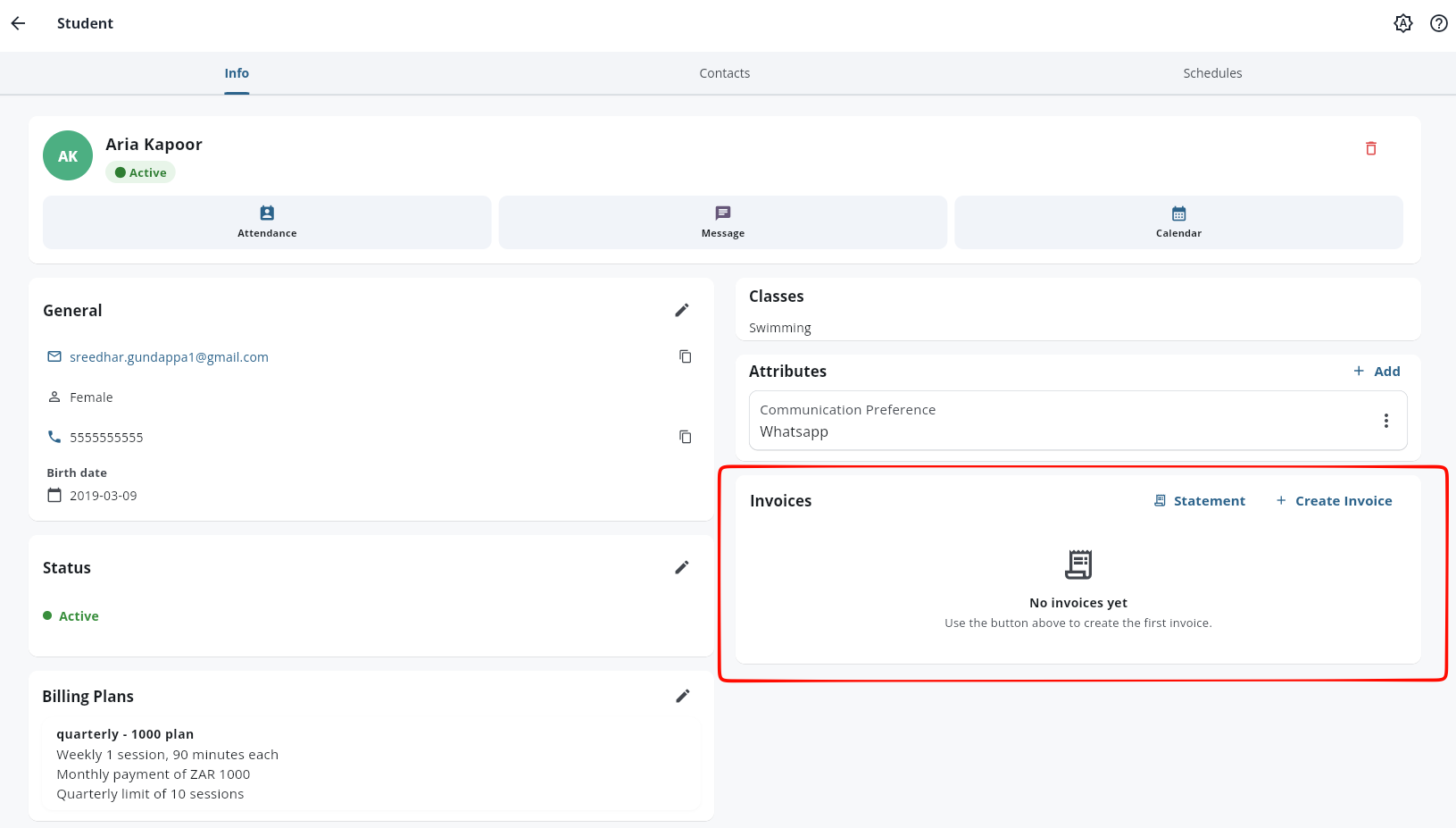Image resolution: width=1456 pixels, height=828 pixels.
Task: Click the empty invoices receipt icon
Action: (x=1078, y=565)
